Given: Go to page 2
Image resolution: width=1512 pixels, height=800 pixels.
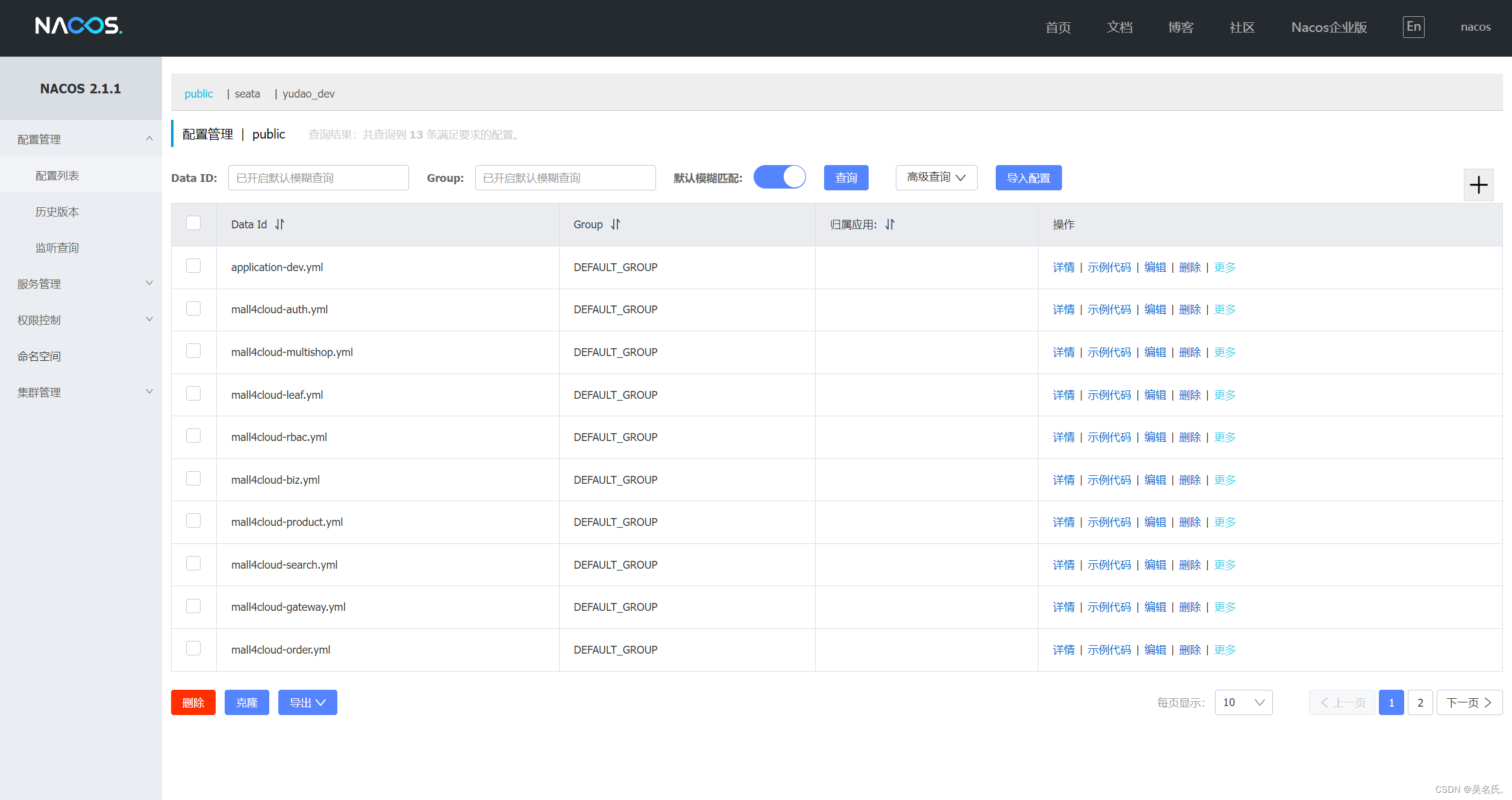Looking at the screenshot, I should (x=1420, y=702).
